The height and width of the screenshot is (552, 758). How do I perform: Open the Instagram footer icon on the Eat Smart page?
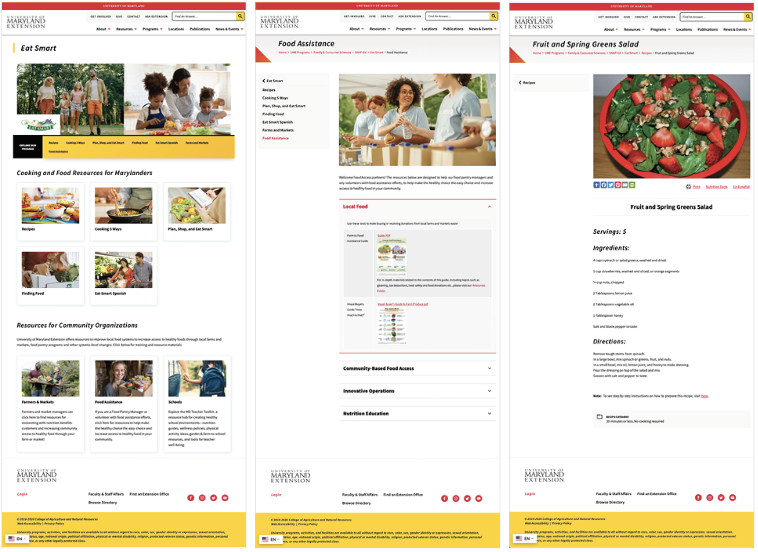202,498
